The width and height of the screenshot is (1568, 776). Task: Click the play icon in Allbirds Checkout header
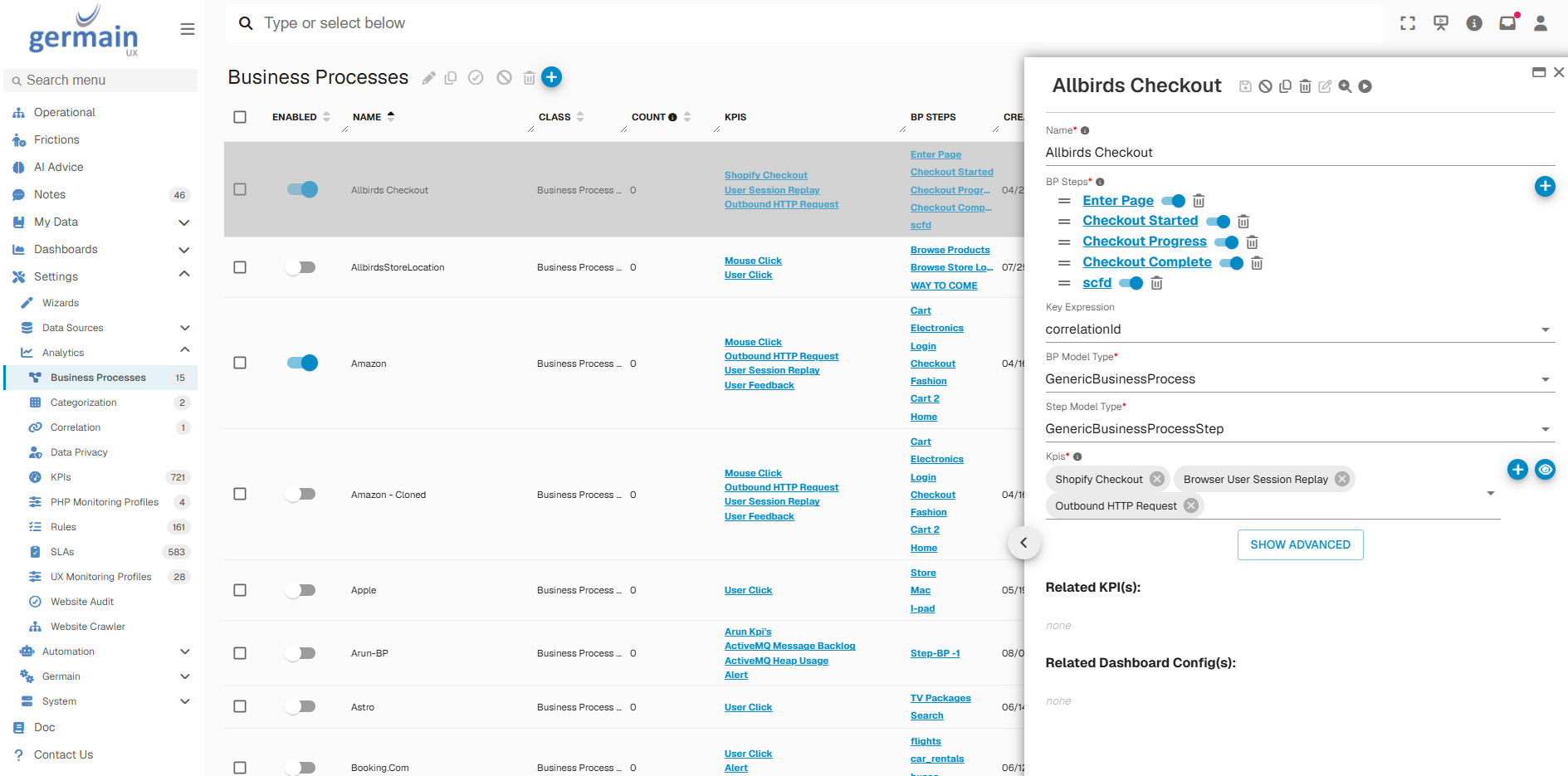[x=1365, y=86]
